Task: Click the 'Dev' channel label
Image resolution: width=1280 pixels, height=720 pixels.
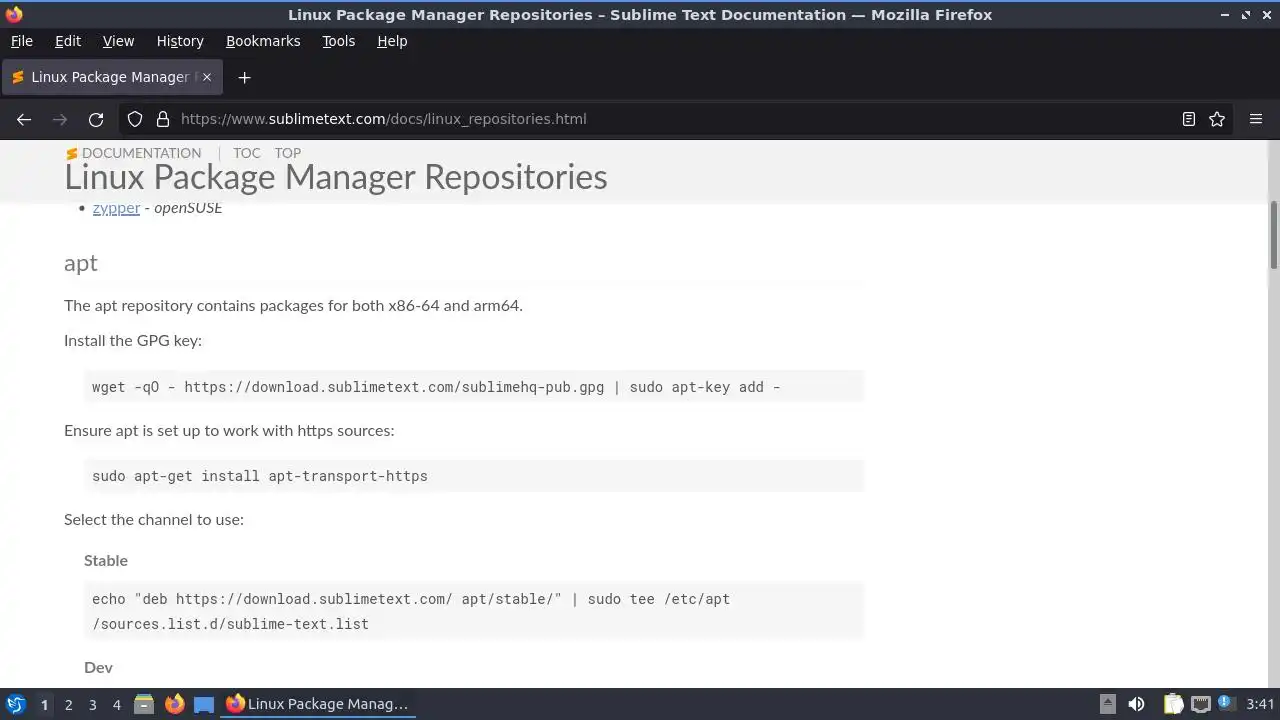Action: click(x=98, y=667)
